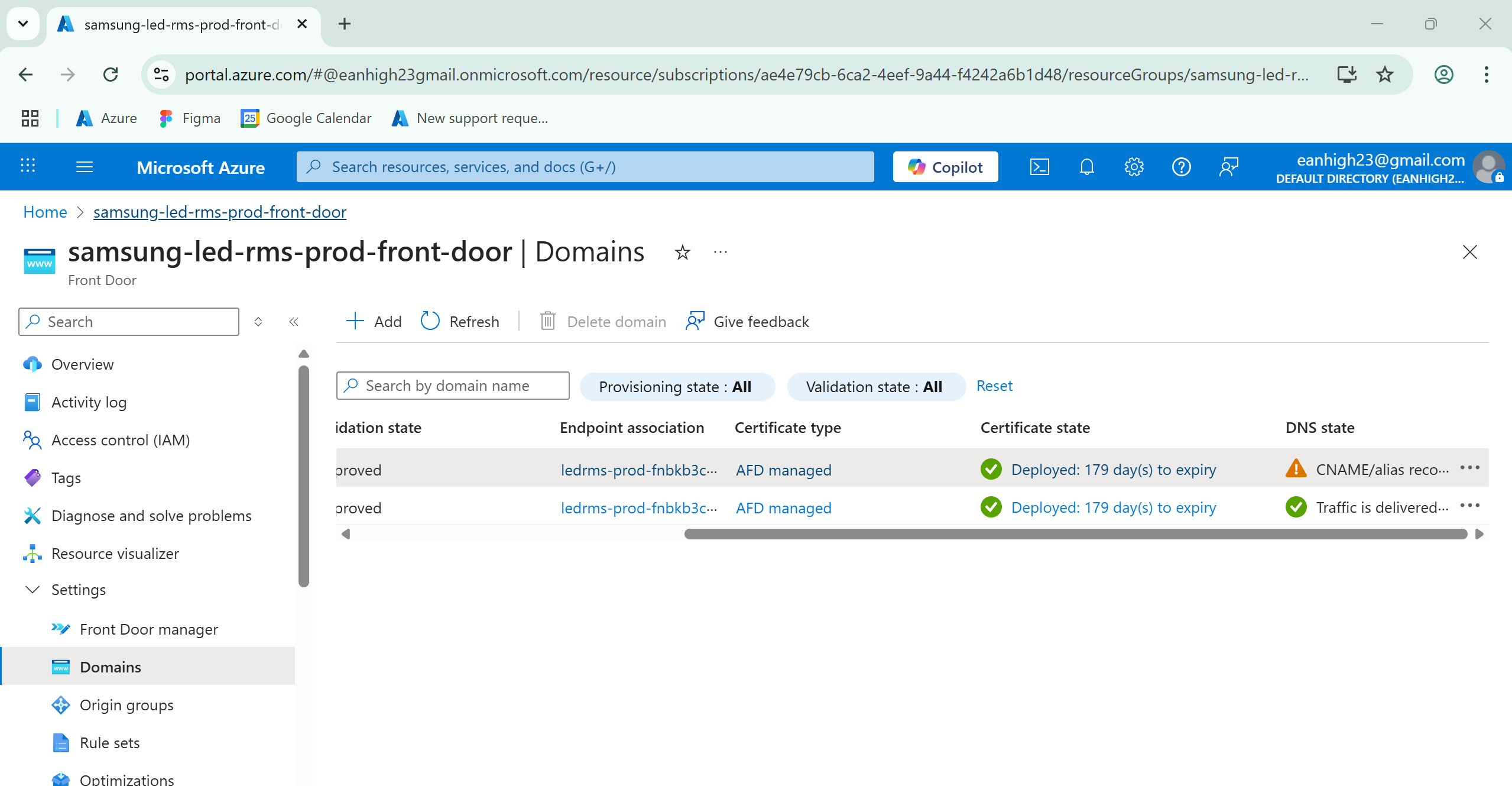1512x786 pixels.
Task: Go to Home breadcrumb
Action: click(x=45, y=212)
